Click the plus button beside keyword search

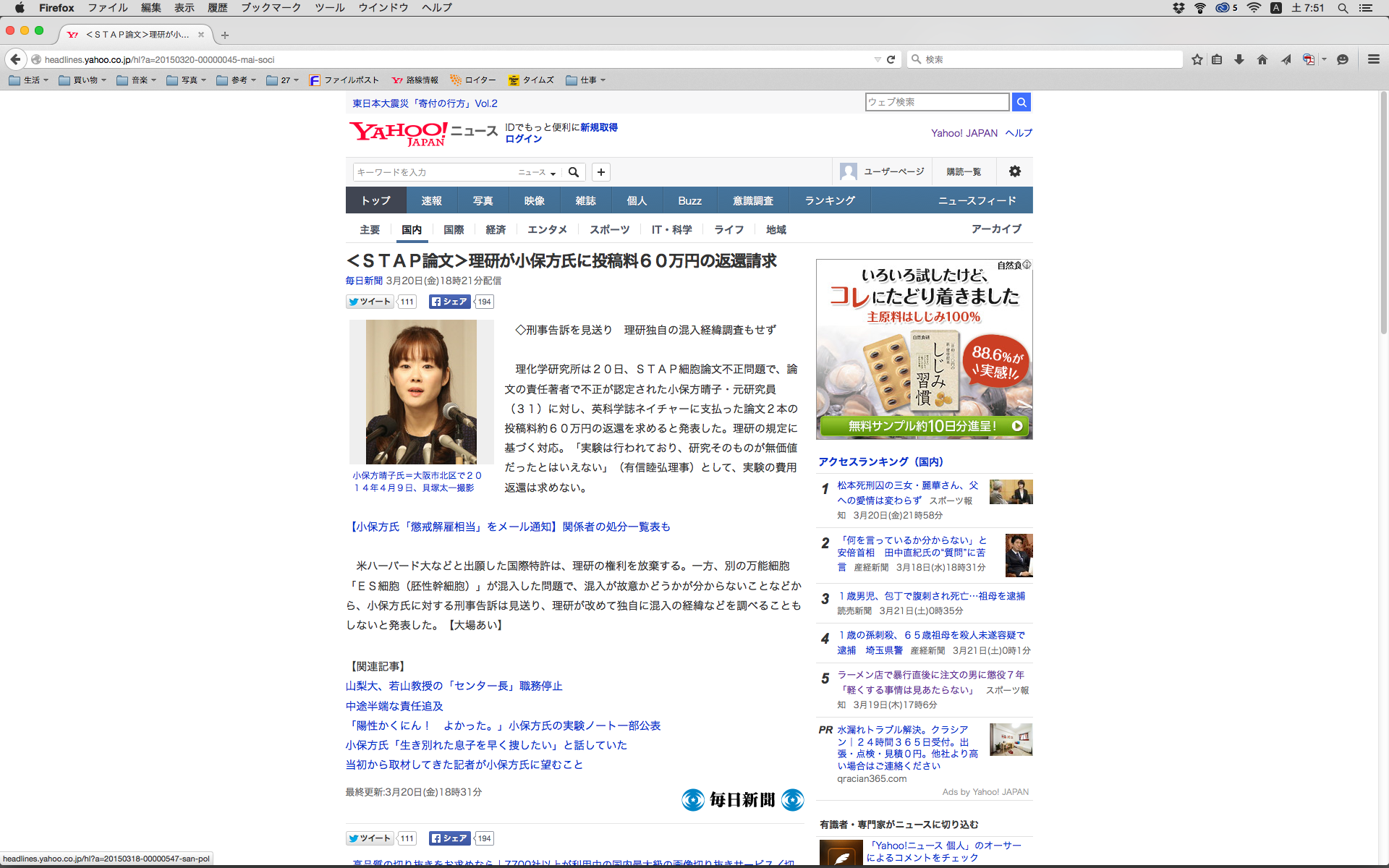tap(600, 172)
